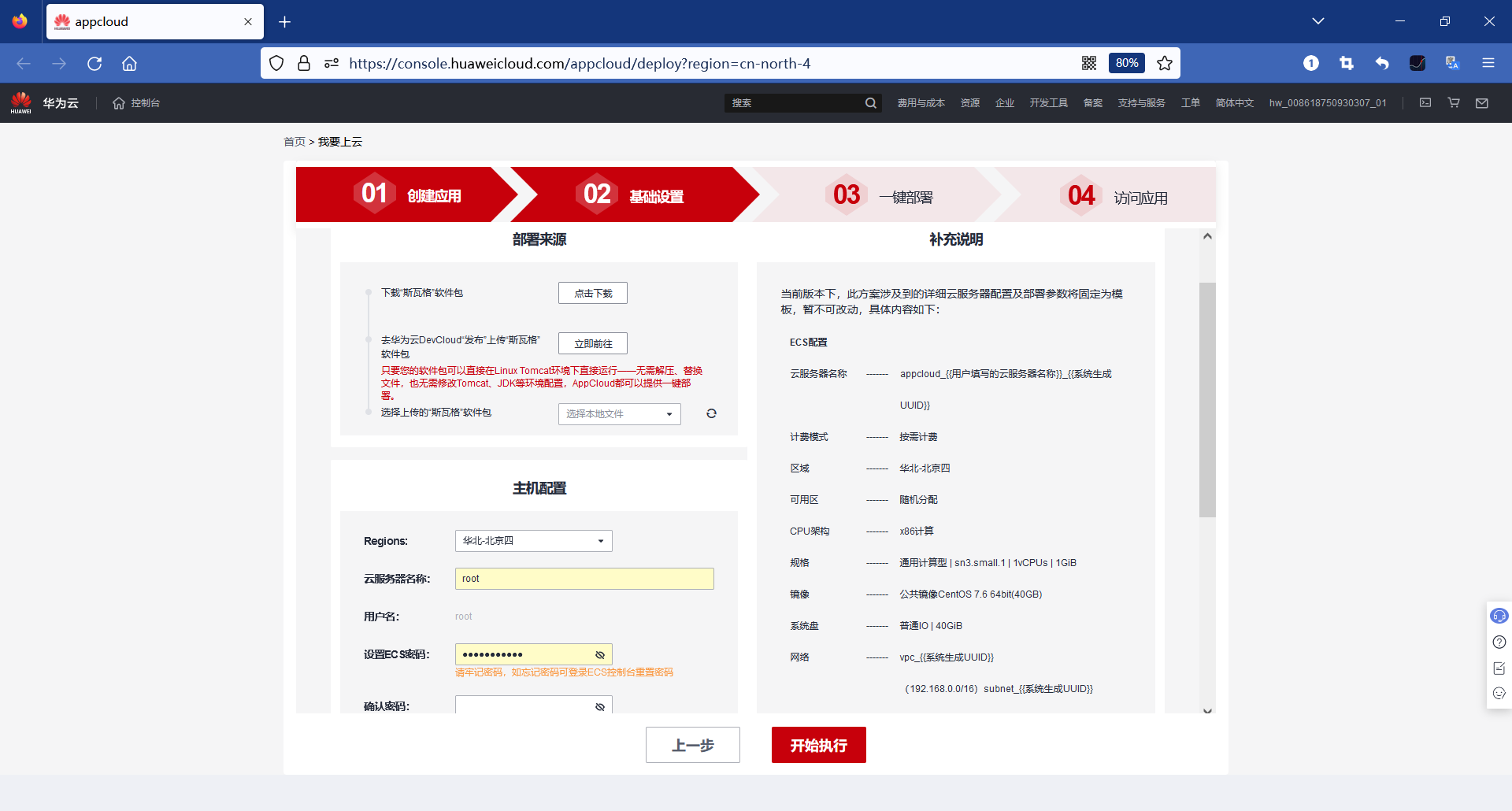This screenshot has width=1512, height=811.
Task: Click the 开始执行 button
Action: point(818,744)
